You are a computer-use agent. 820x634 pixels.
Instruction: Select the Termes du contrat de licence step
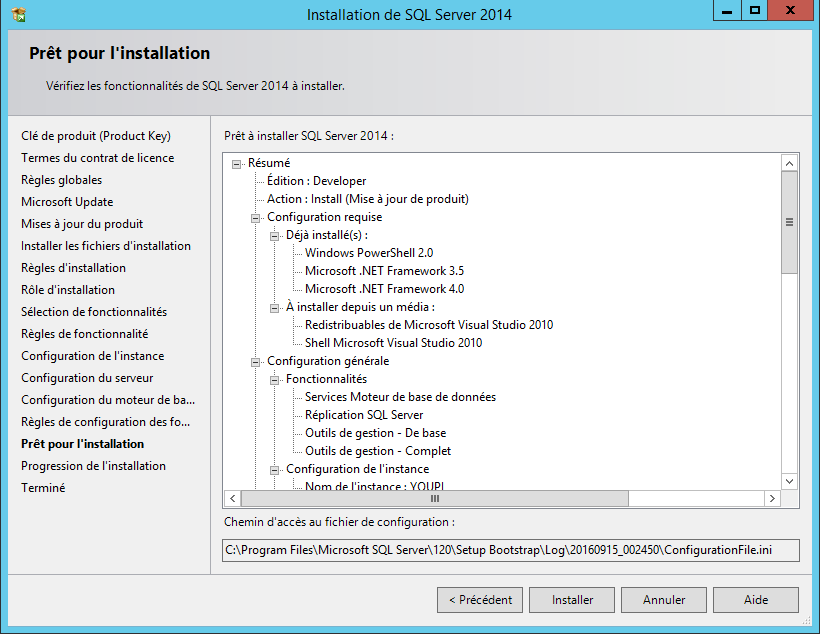(x=97, y=158)
